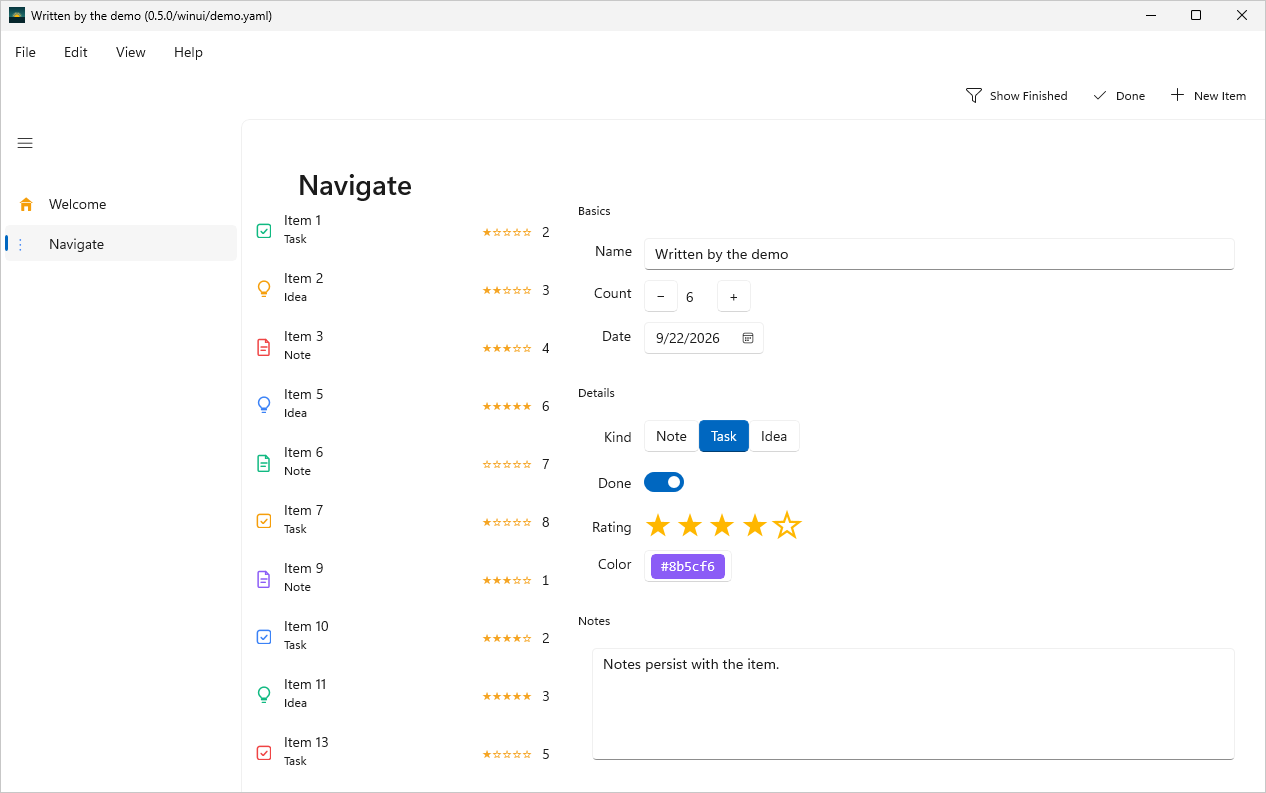Increase the Count value with plus button
1266x793 pixels.
734,296
